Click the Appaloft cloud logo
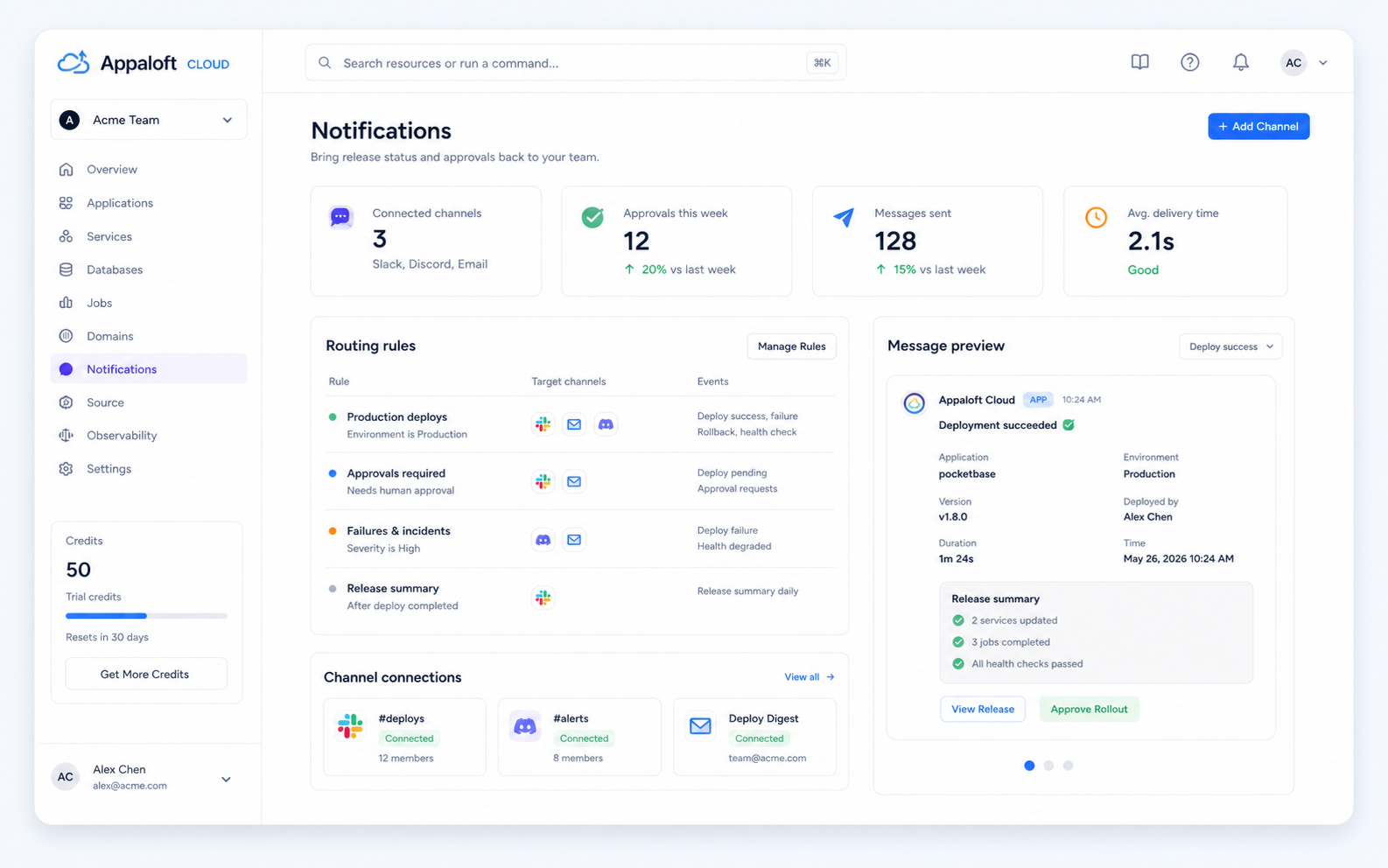This screenshot has width=1388, height=868. 74,63
